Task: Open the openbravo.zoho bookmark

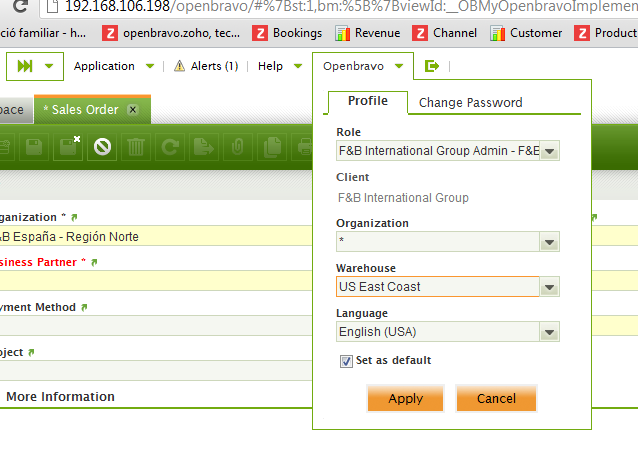Action: click(x=171, y=33)
